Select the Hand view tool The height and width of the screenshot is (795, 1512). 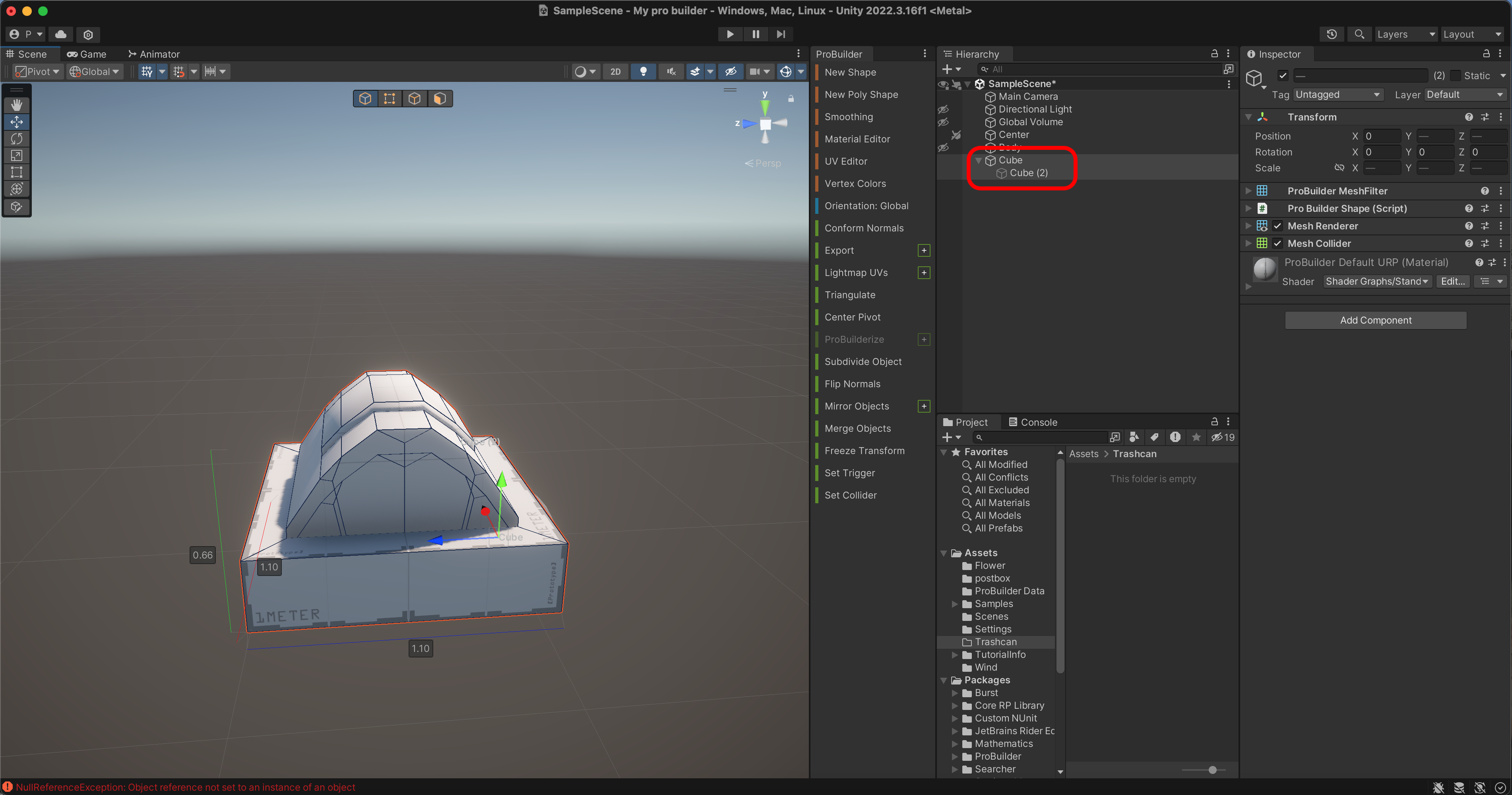click(16, 105)
